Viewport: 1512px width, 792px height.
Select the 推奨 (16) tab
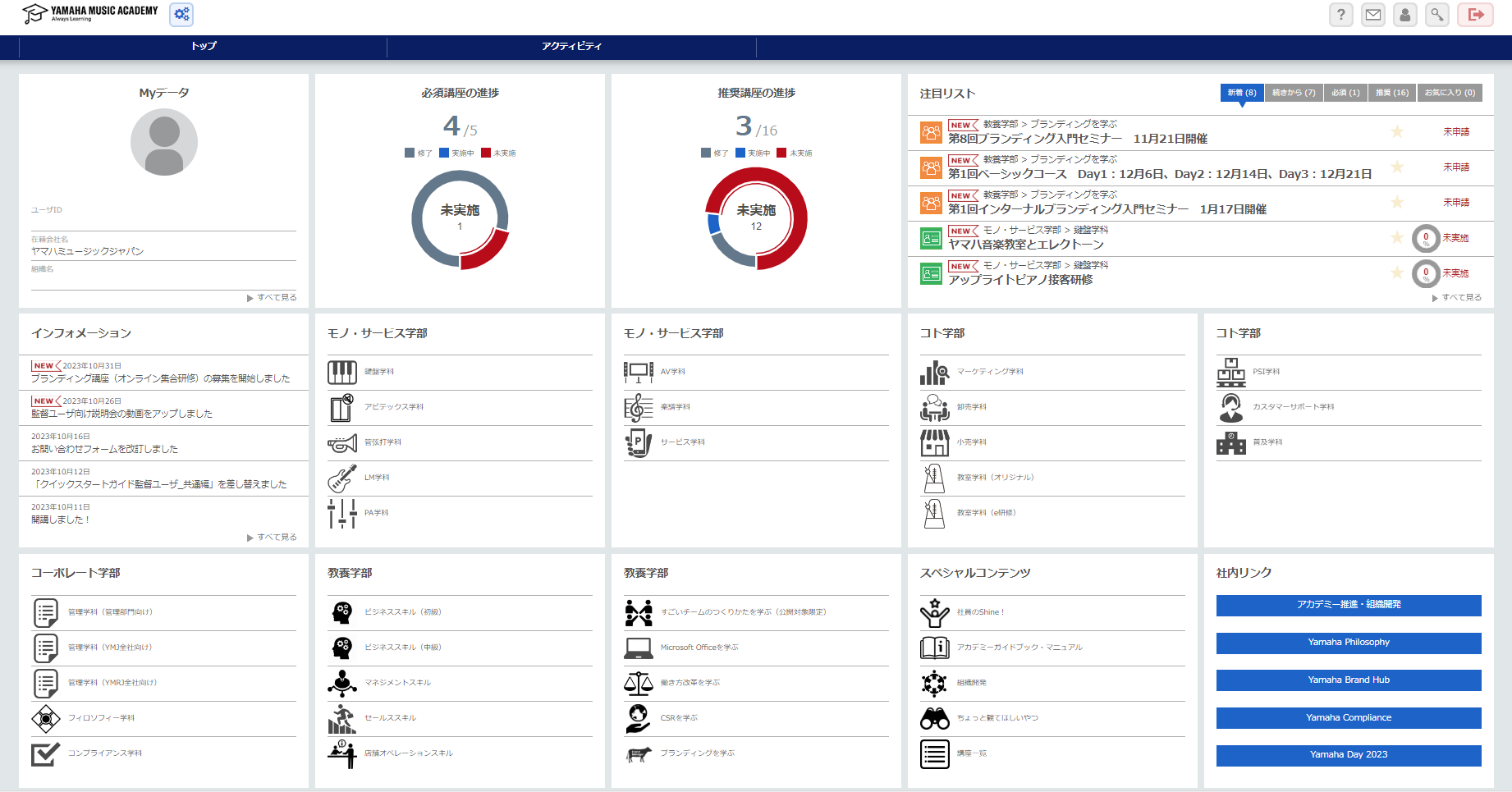click(1392, 93)
